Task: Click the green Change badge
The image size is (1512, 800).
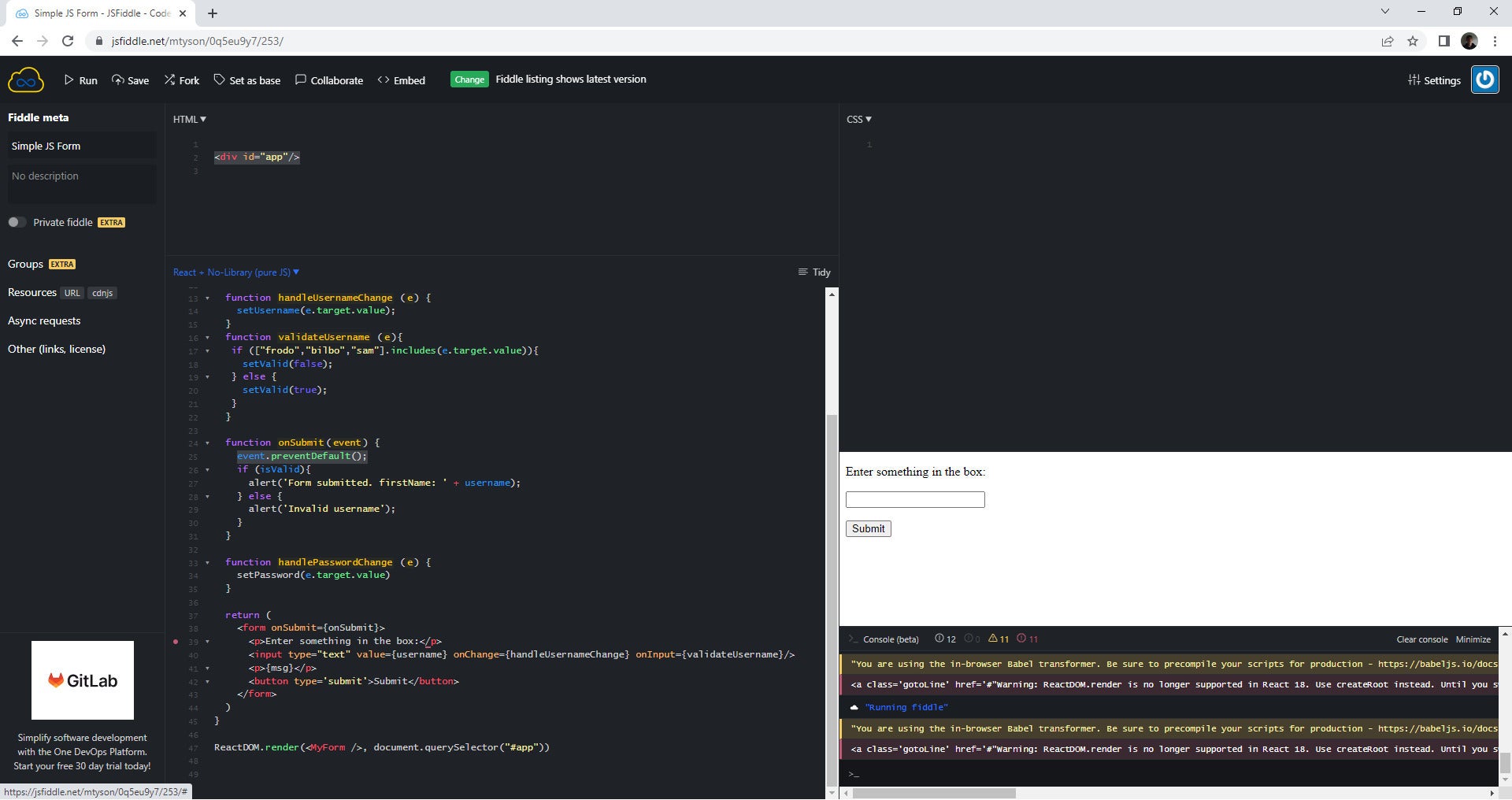Action: (469, 80)
